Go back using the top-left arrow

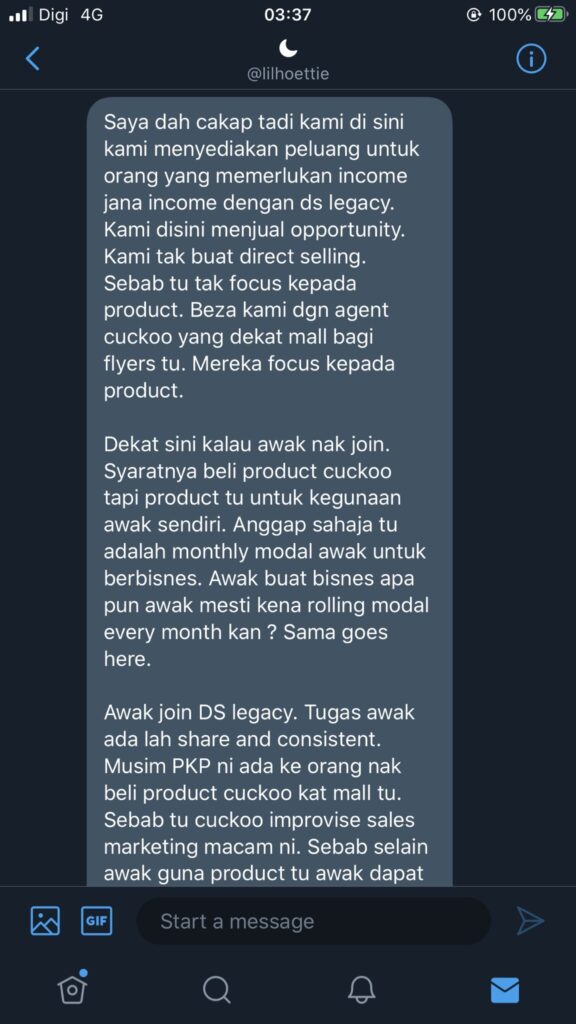(x=33, y=59)
